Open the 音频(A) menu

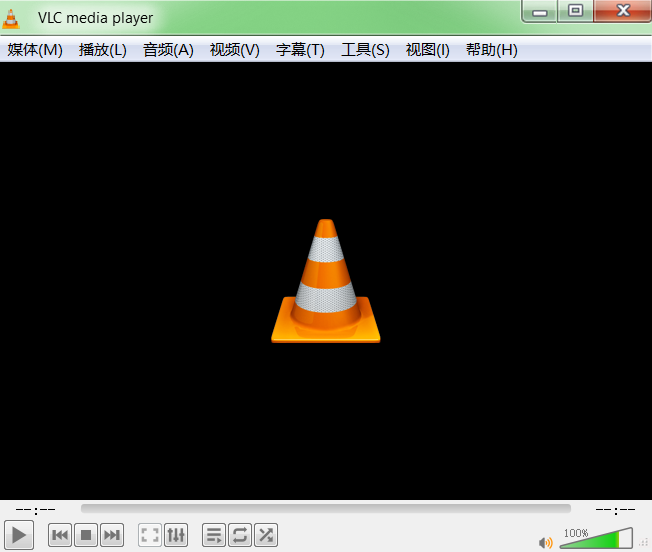point(168,50)
